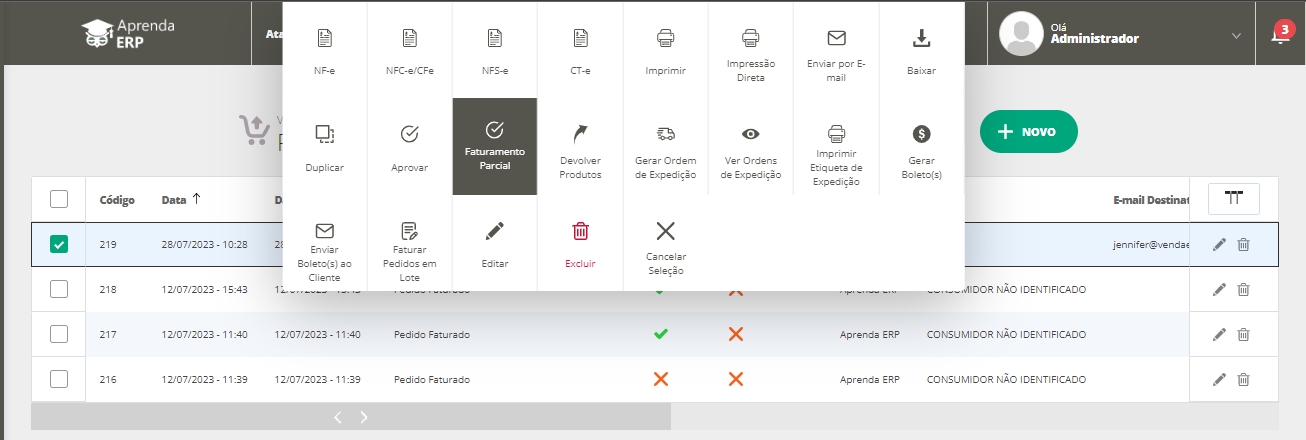
Task: Open the column settings button above table
Action: (x=1233, y=199)
